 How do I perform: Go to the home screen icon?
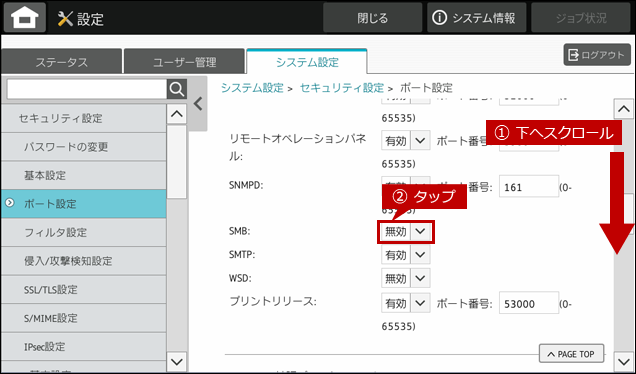pyautogui.click(x=24, y=17)
